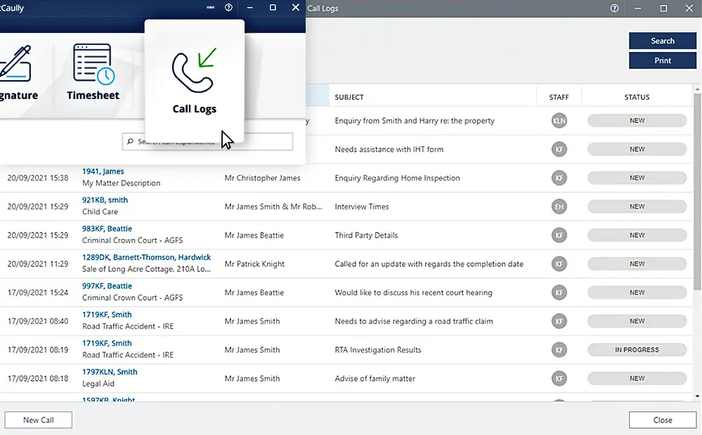Select the caller Mr Patrick Knight
This screenshot has height=435, width=702.
pos(254,264)
